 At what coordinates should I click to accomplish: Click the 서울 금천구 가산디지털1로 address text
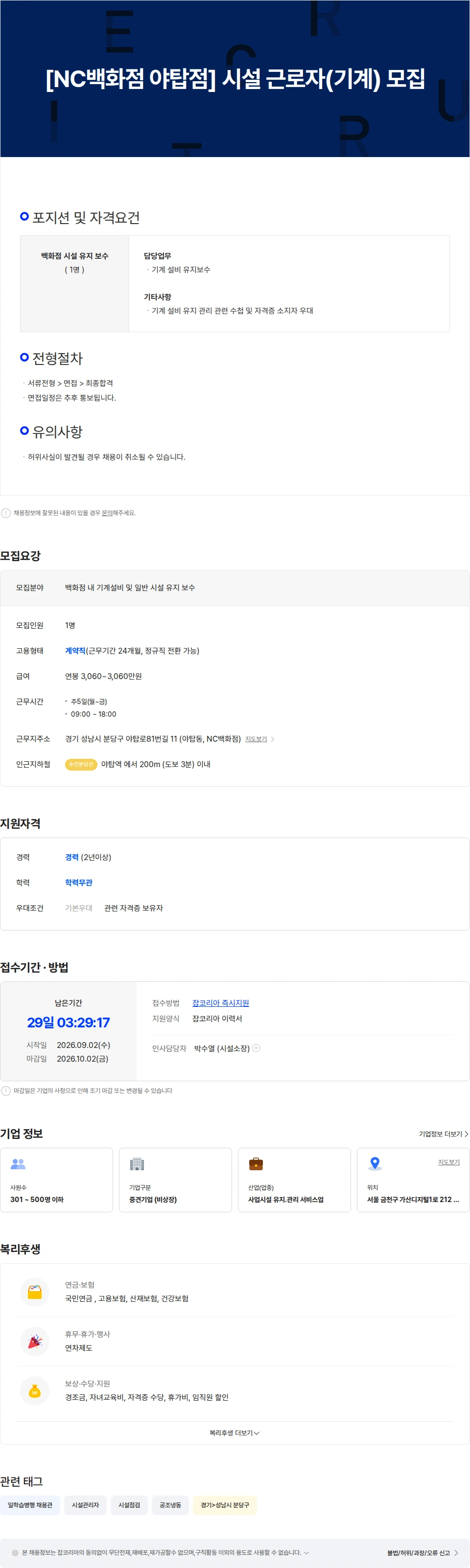click(413, 1199)
